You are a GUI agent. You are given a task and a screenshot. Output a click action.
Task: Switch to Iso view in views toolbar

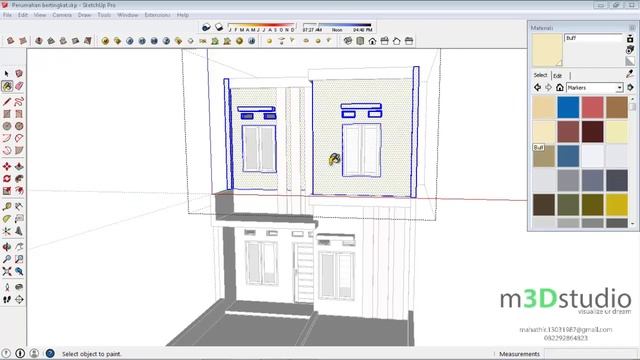click(x=348, y=41)
